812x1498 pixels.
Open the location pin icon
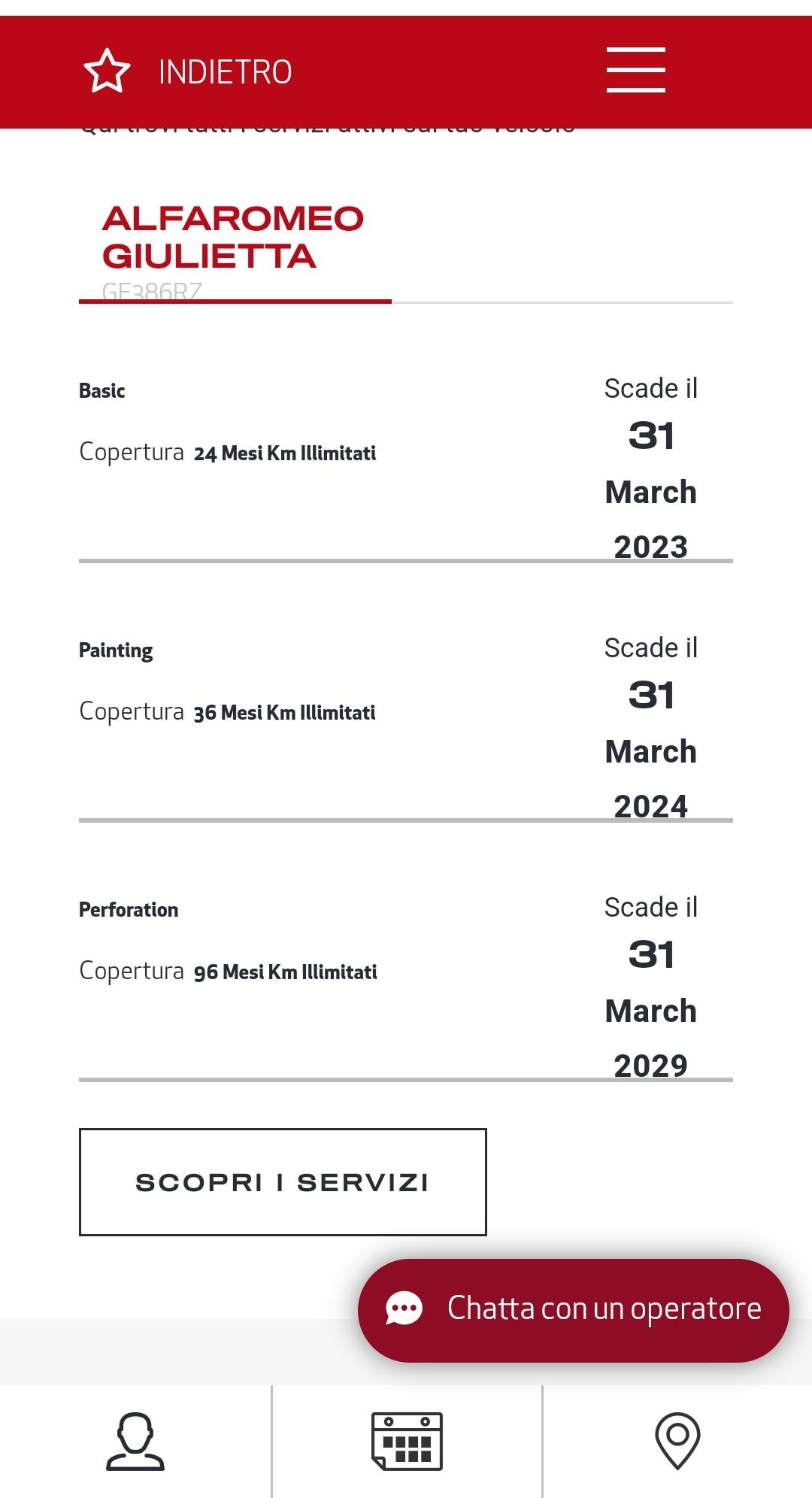pyautogui.click(x=677, y=1441)
